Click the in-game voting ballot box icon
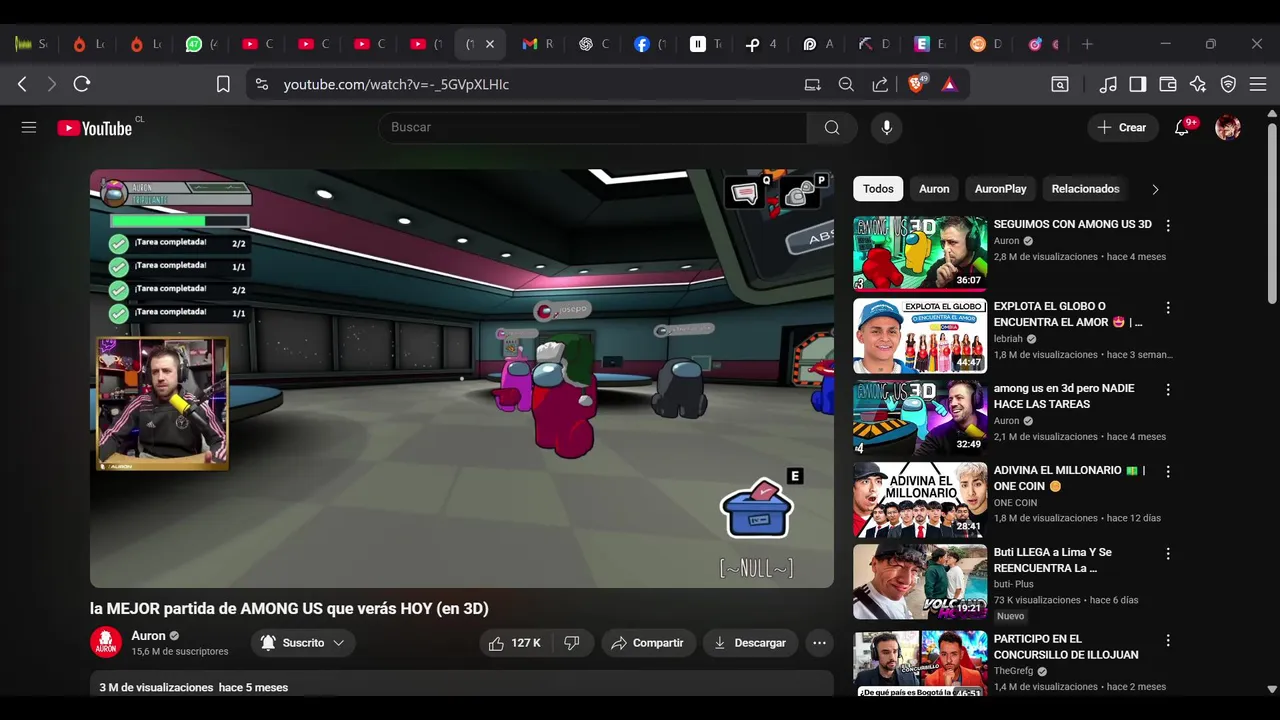The width and height of the screenshot is (1280, 720). coord(757,508)
